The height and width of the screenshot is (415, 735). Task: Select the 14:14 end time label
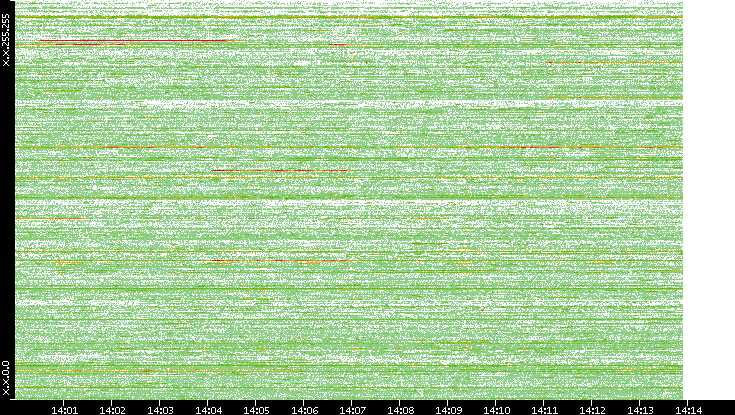coord(688,410)
